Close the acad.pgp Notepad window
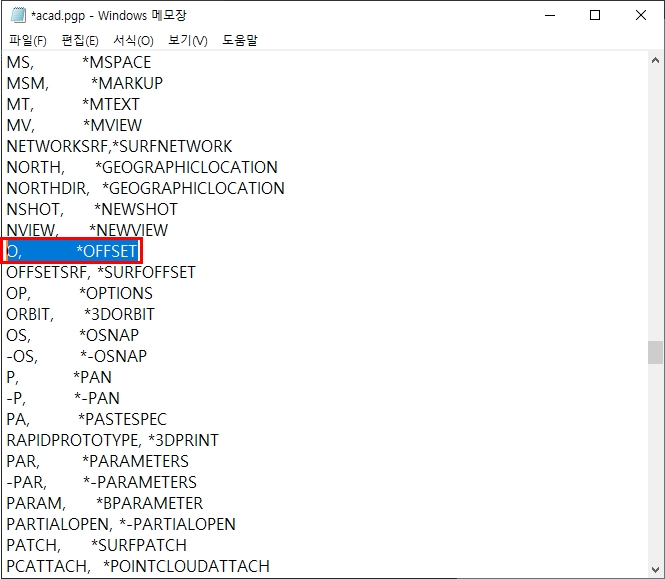665x579 pixels. point(641,15)
